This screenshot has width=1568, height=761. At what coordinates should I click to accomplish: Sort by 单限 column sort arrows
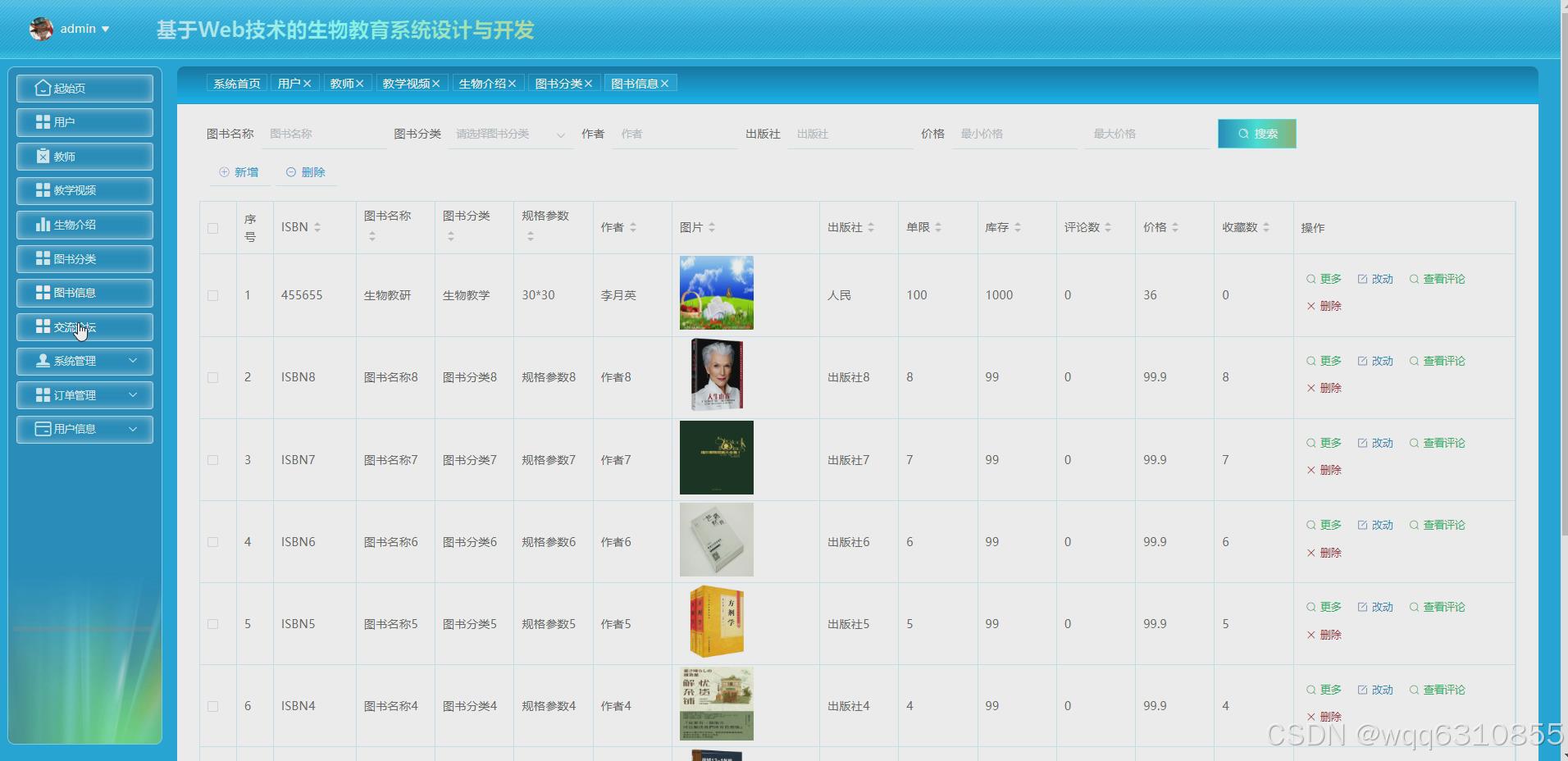point(938,227)
